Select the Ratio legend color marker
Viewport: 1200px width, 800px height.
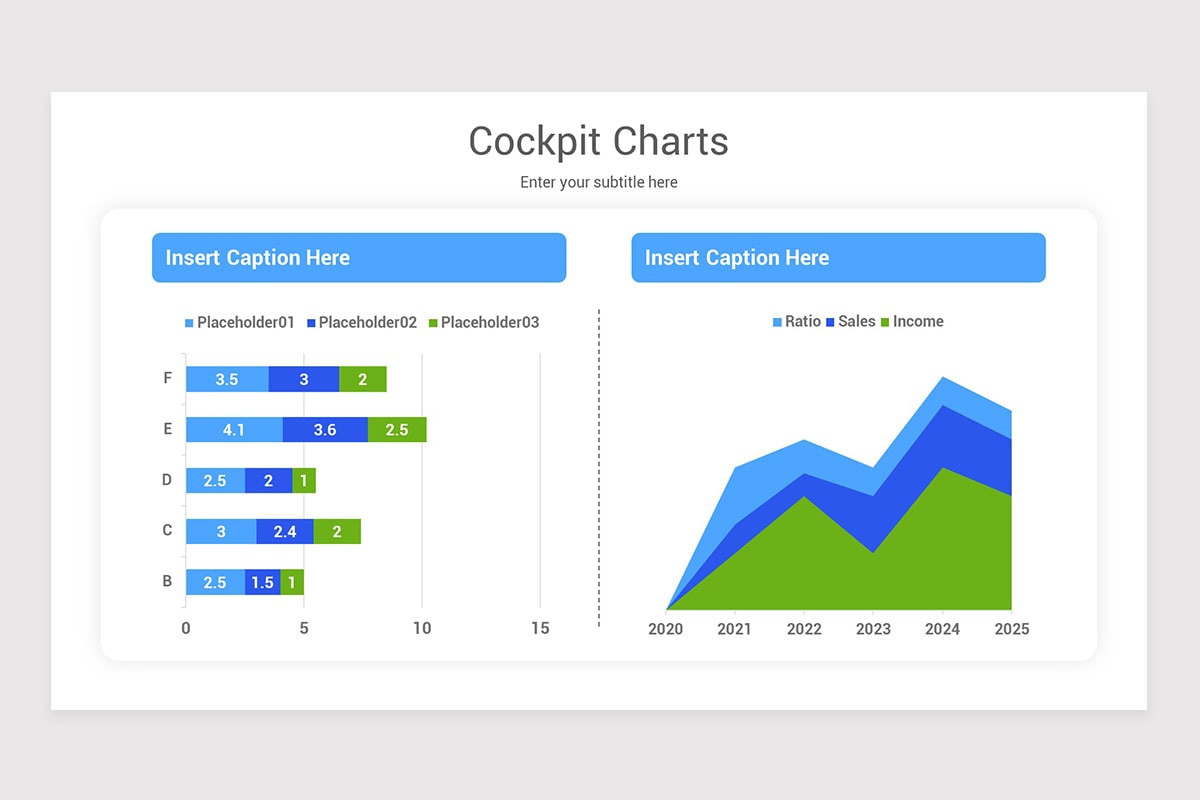pos(776,321)
